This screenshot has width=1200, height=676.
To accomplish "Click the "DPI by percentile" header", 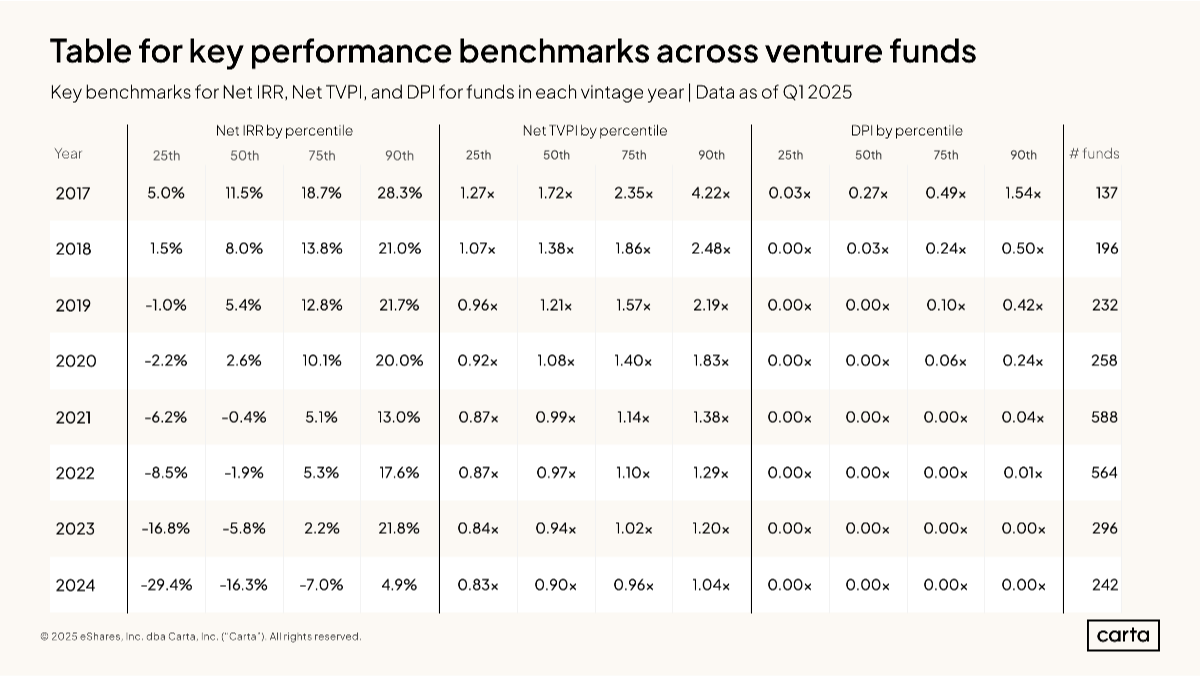I will [x=906, y=131].
